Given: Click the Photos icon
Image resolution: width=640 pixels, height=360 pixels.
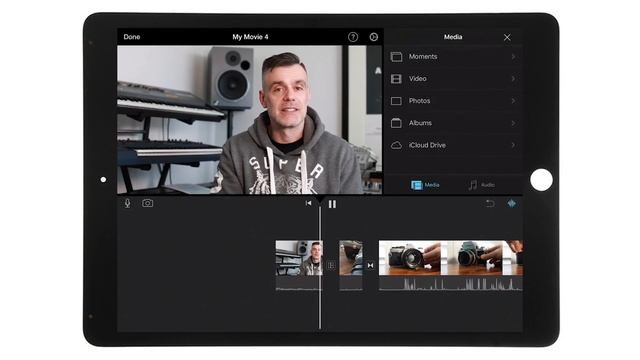Looking at the screenshot, I should (x=396, y=101).
